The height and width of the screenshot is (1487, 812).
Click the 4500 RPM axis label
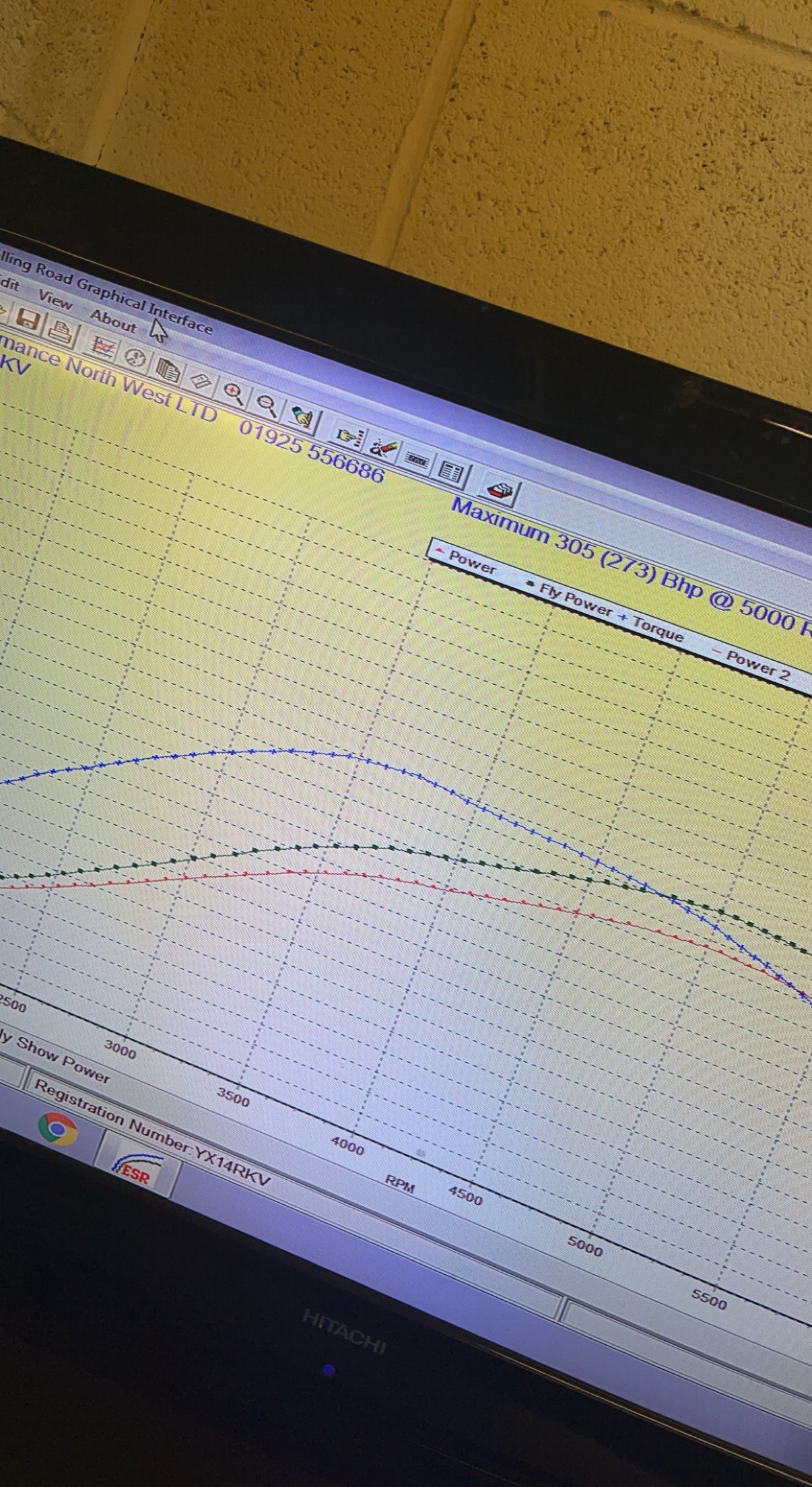(x=465, y=1195)
